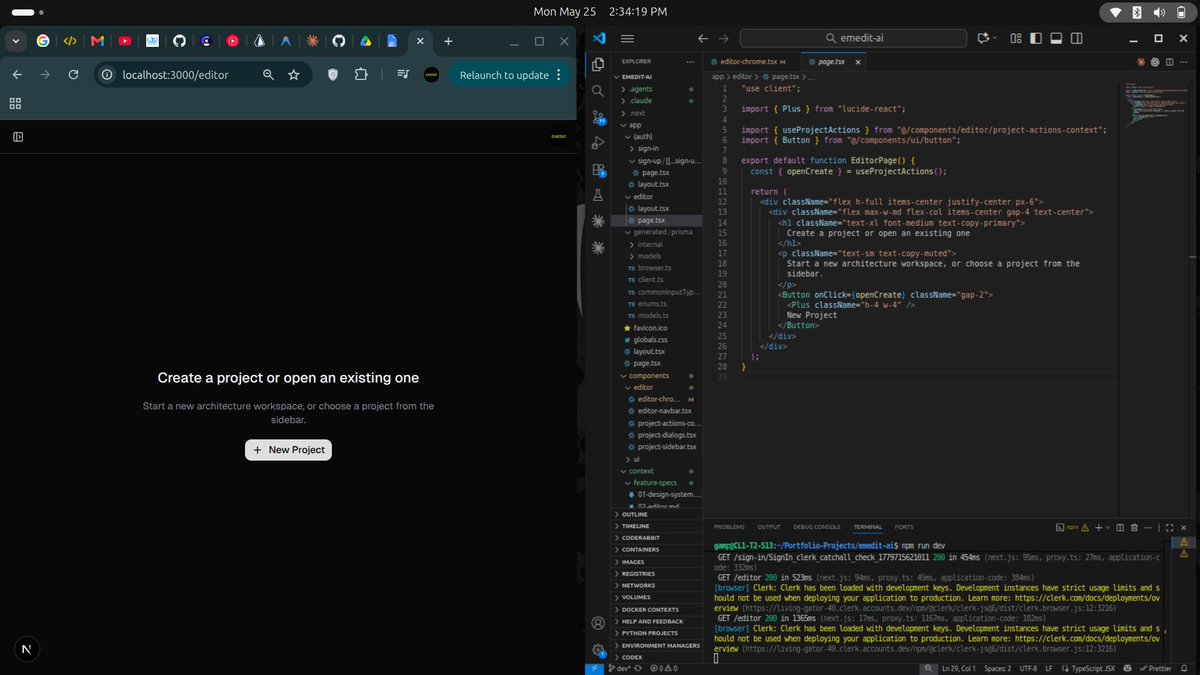Click the VS Code hamburger menu
Image resolution: width=1200 pixels, height=675 pixels.
click(628, 38)
